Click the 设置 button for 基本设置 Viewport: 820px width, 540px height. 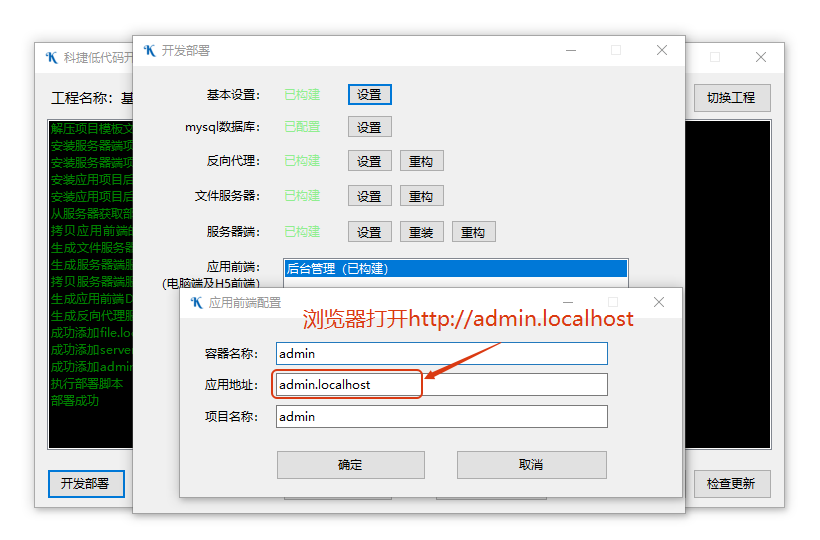pos(369,94)
